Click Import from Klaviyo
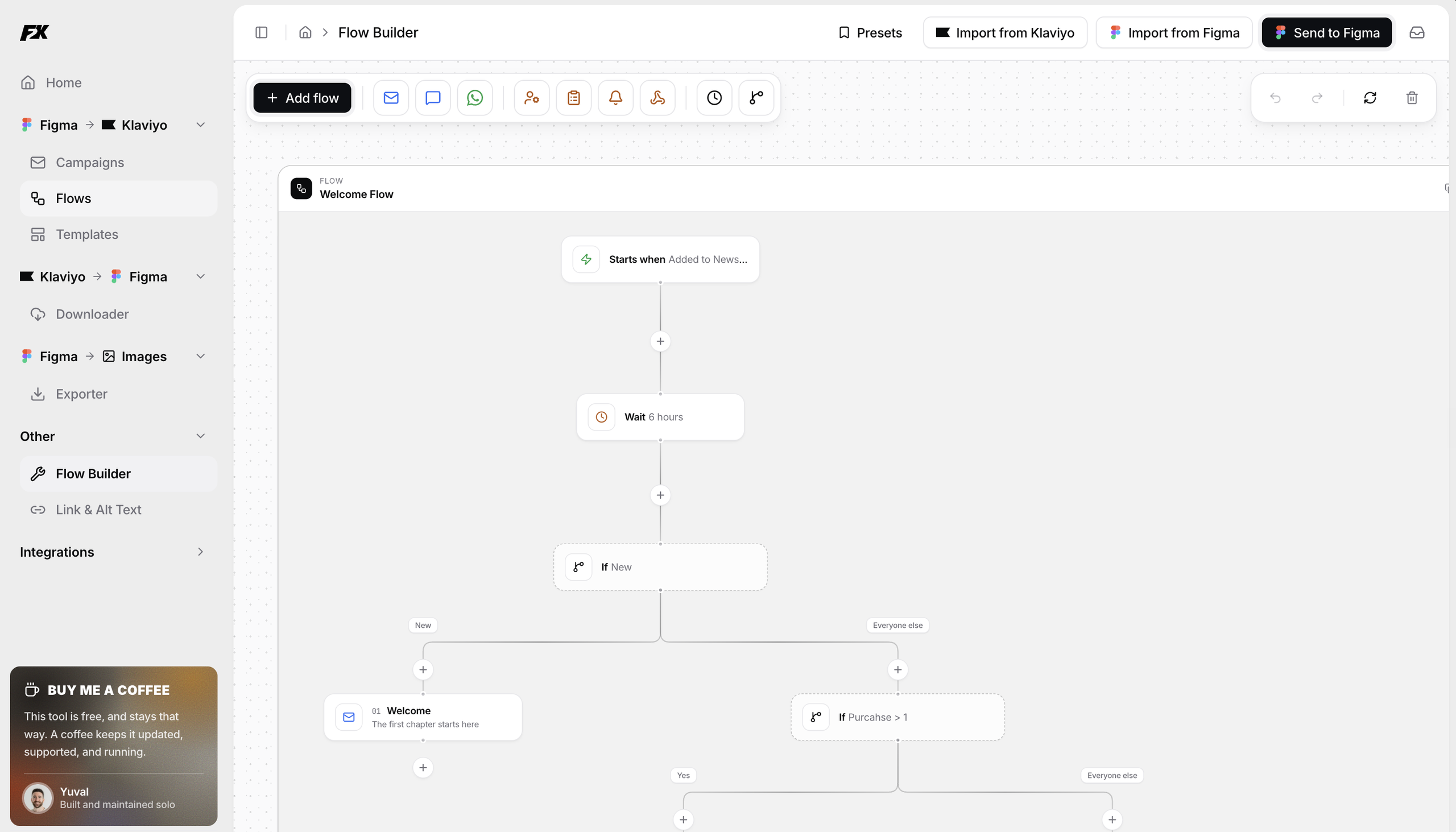 (x=1004, y=32)
